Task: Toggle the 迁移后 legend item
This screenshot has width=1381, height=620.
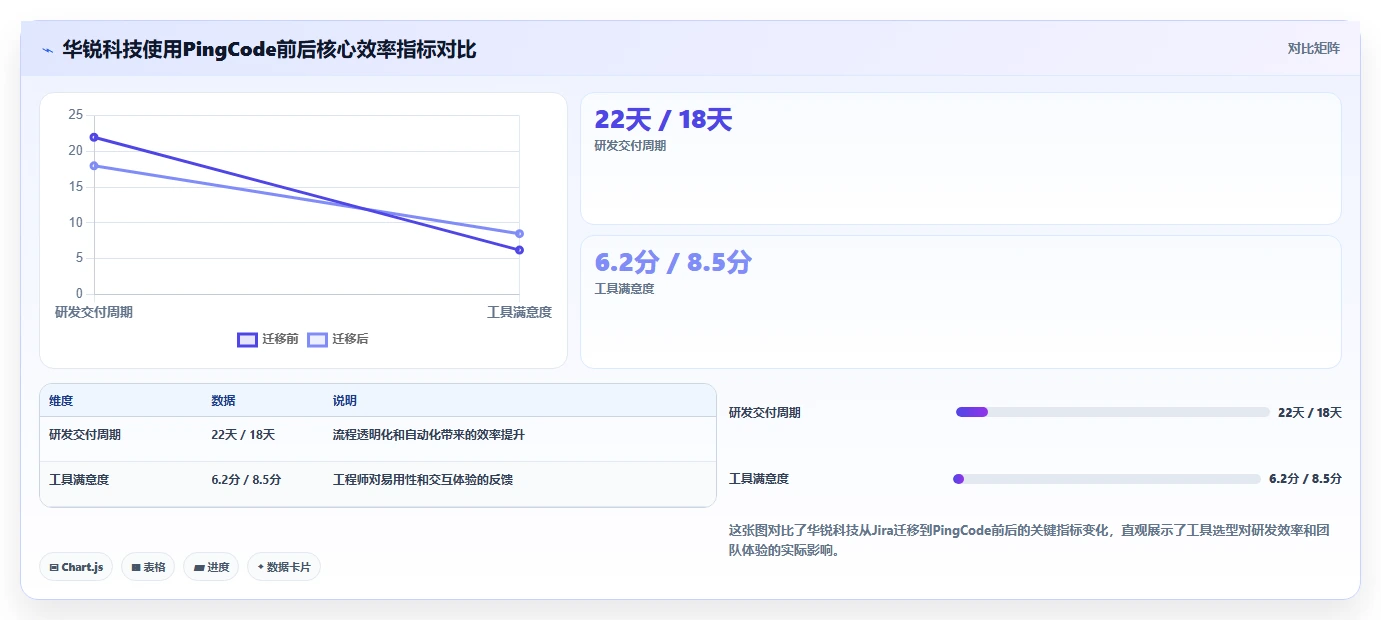Action: [x=337, y=339]
